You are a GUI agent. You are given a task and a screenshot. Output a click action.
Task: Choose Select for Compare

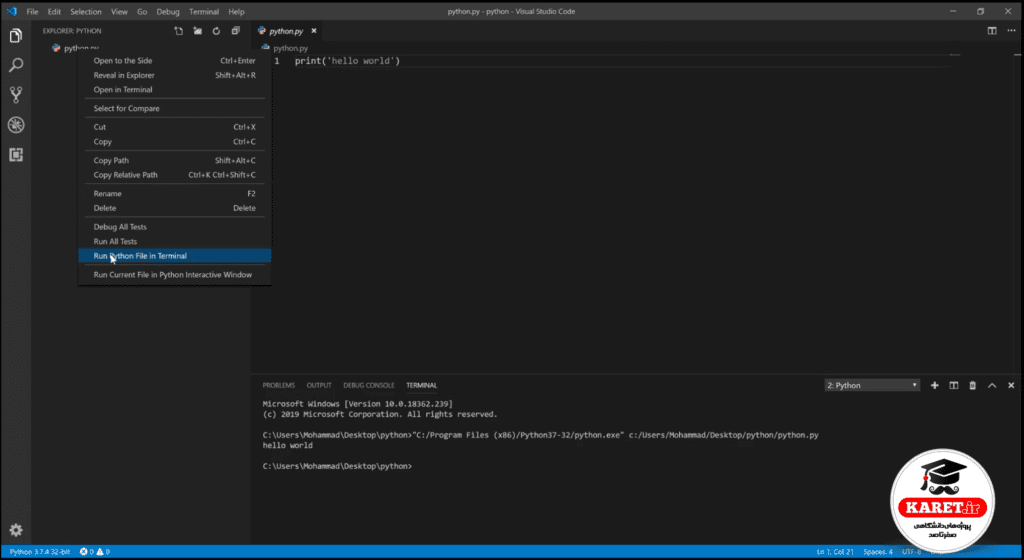(174, 108)
